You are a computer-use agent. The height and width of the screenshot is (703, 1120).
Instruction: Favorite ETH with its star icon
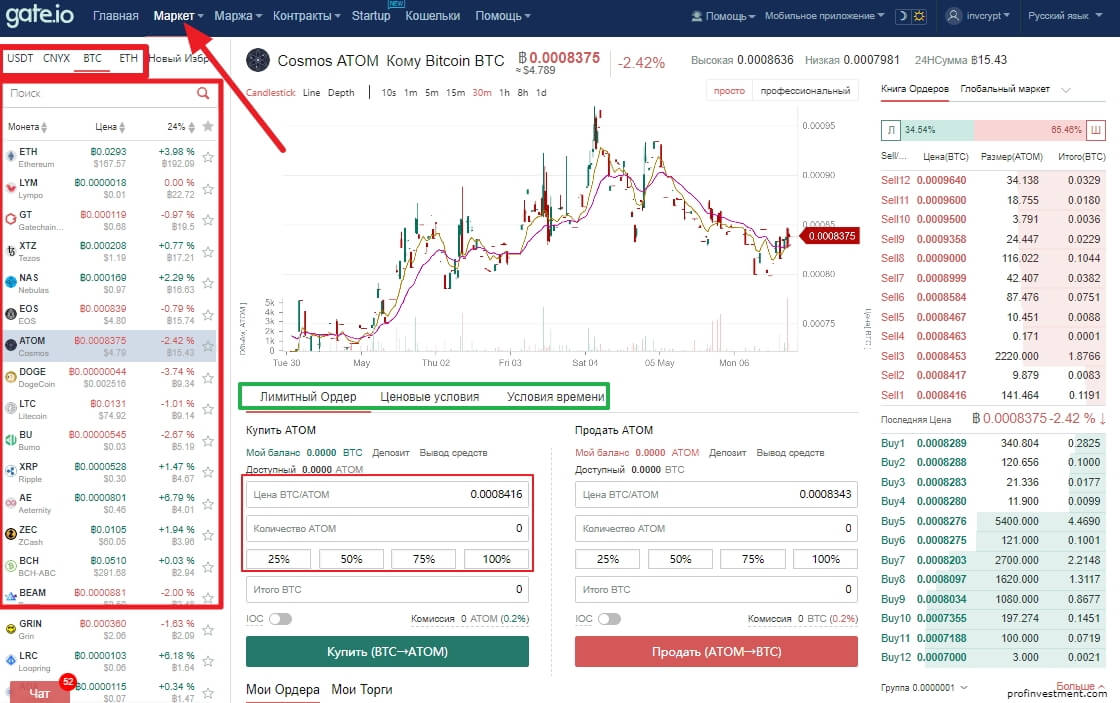pyautogui.click(x=208, y=157)
